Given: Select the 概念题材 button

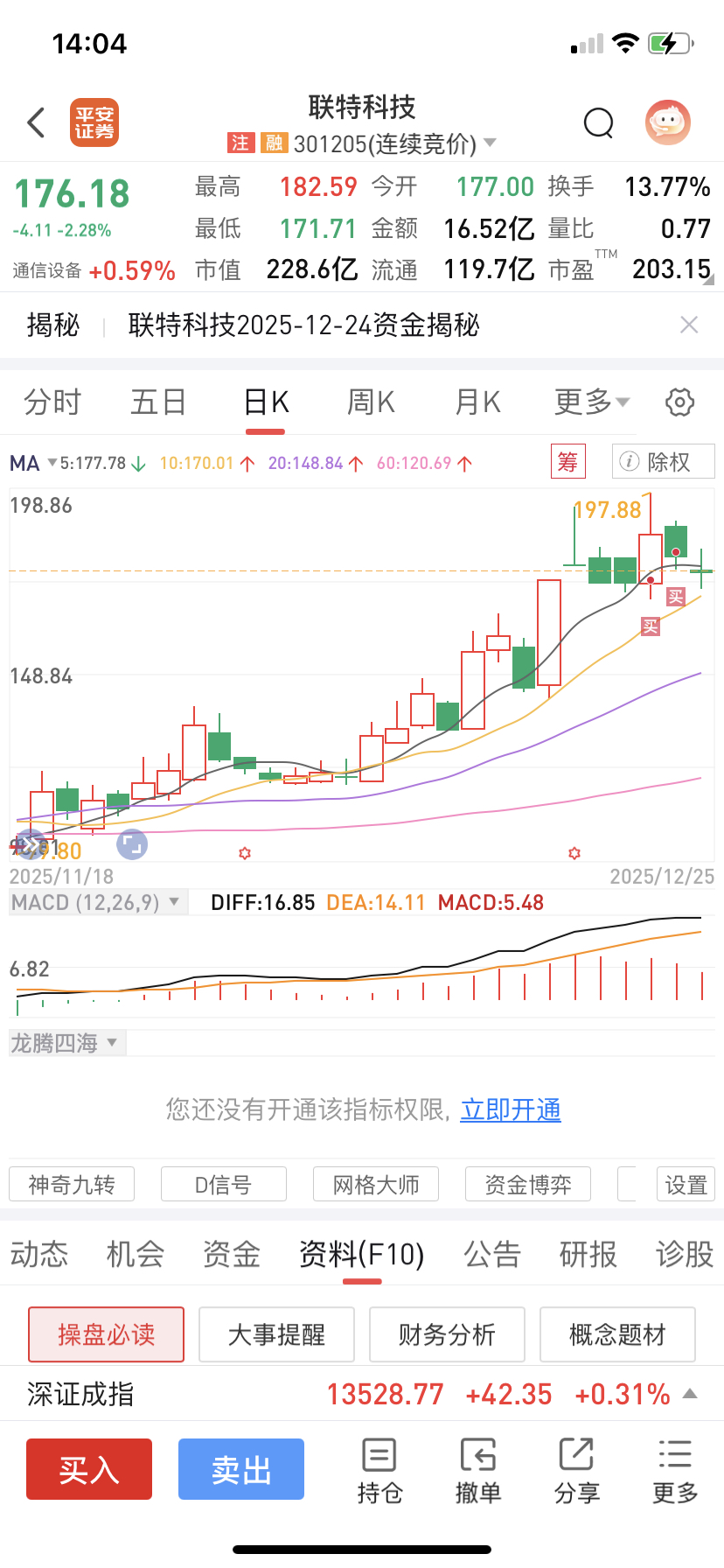Looking at the screenshot, I should pyautogui.click(x=617, y=1334).
